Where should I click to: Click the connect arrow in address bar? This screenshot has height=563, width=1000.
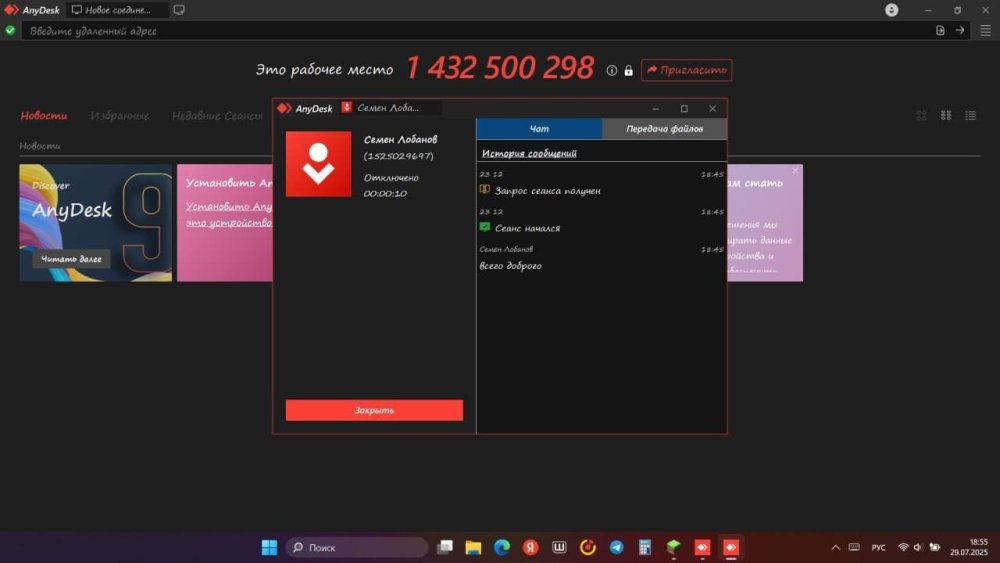(960, 30)
